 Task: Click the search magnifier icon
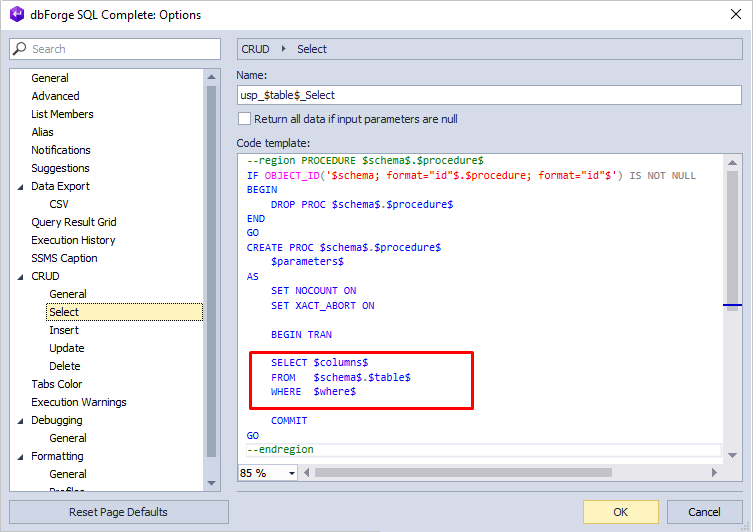pyautogui.click(x=20, y=48)
